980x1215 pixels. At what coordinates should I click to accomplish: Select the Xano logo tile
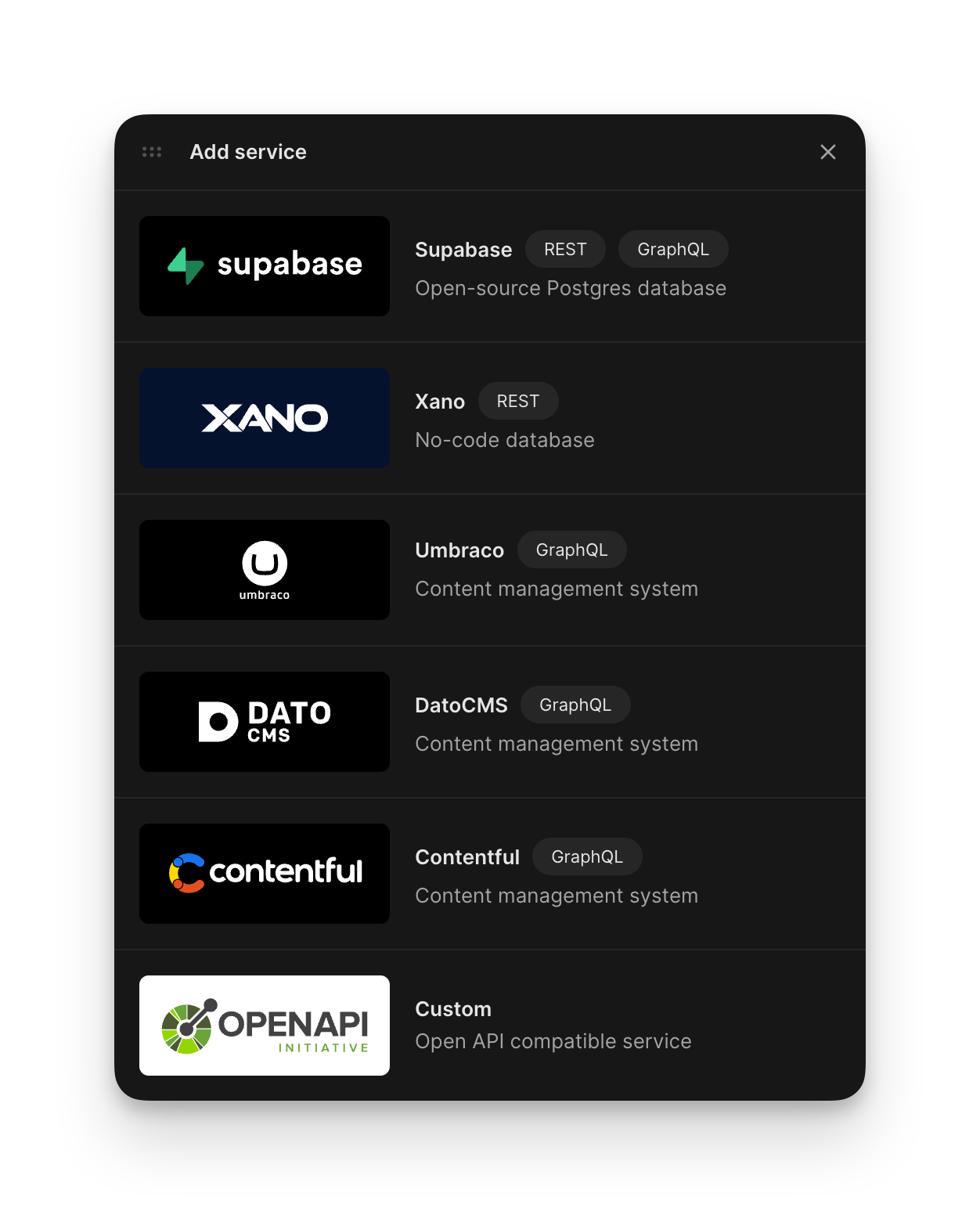click(x=265, y=418)
